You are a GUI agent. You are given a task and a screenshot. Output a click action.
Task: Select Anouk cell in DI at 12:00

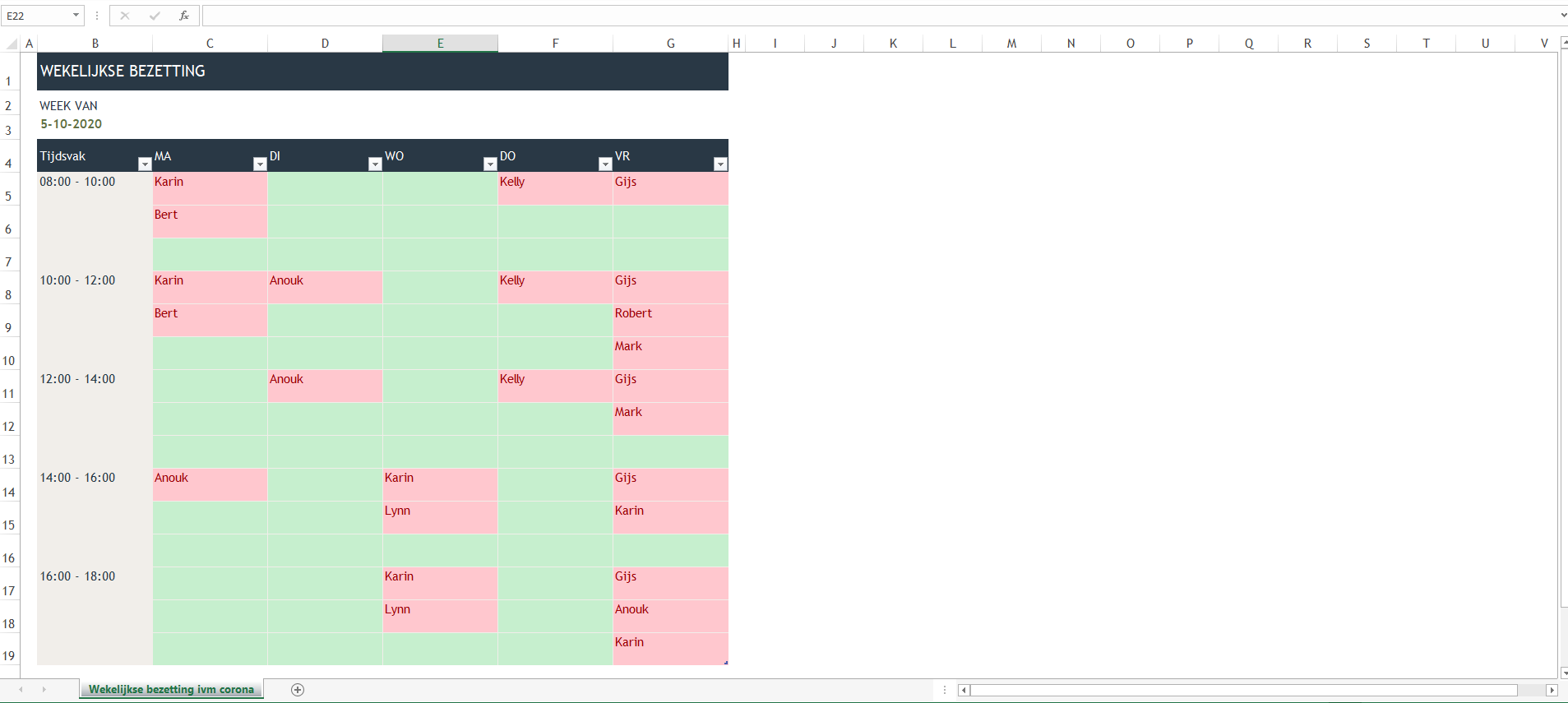[x=325, y=386]
